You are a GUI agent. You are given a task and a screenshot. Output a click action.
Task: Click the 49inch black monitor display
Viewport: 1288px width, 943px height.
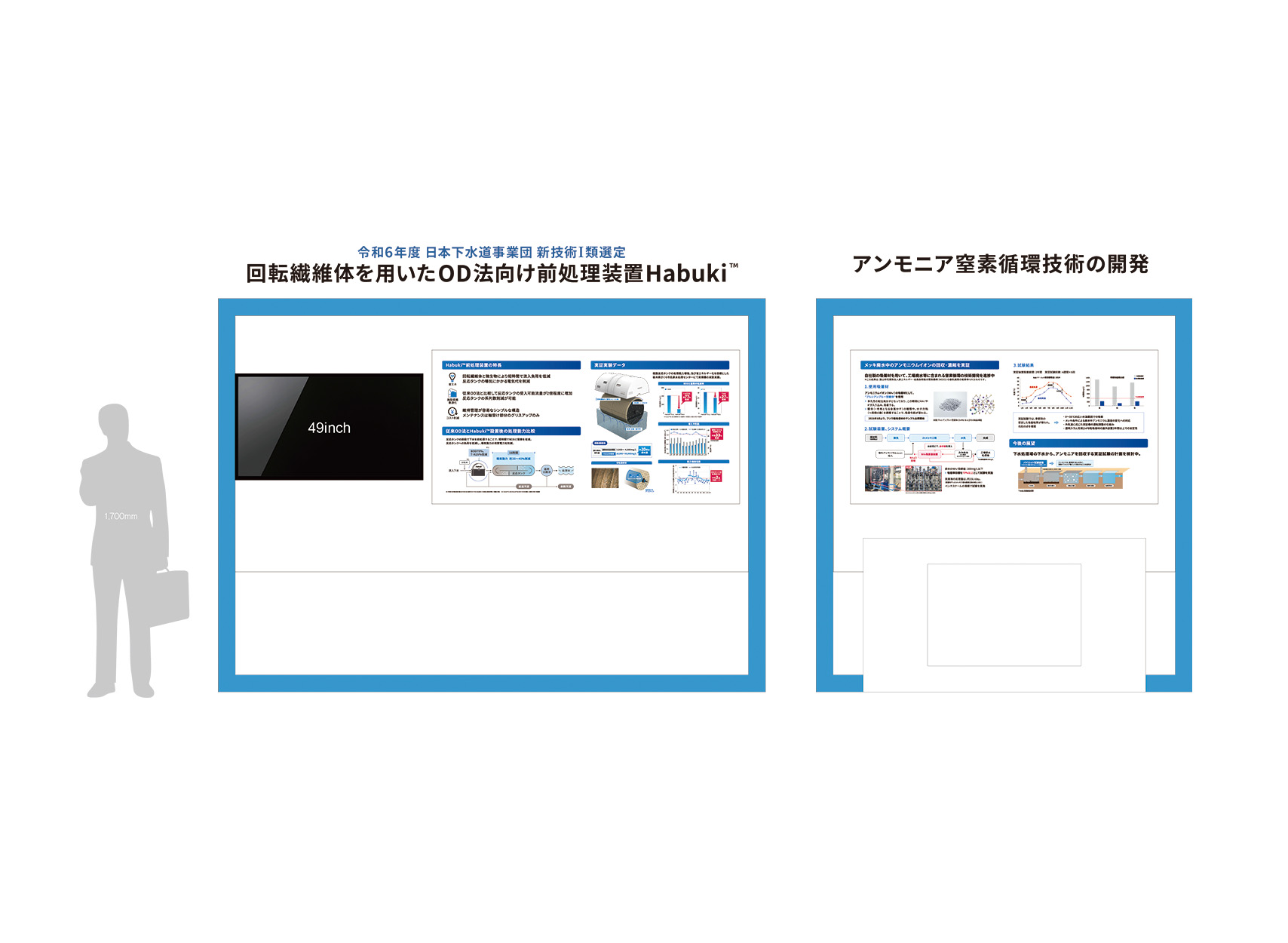pos(329,427)
